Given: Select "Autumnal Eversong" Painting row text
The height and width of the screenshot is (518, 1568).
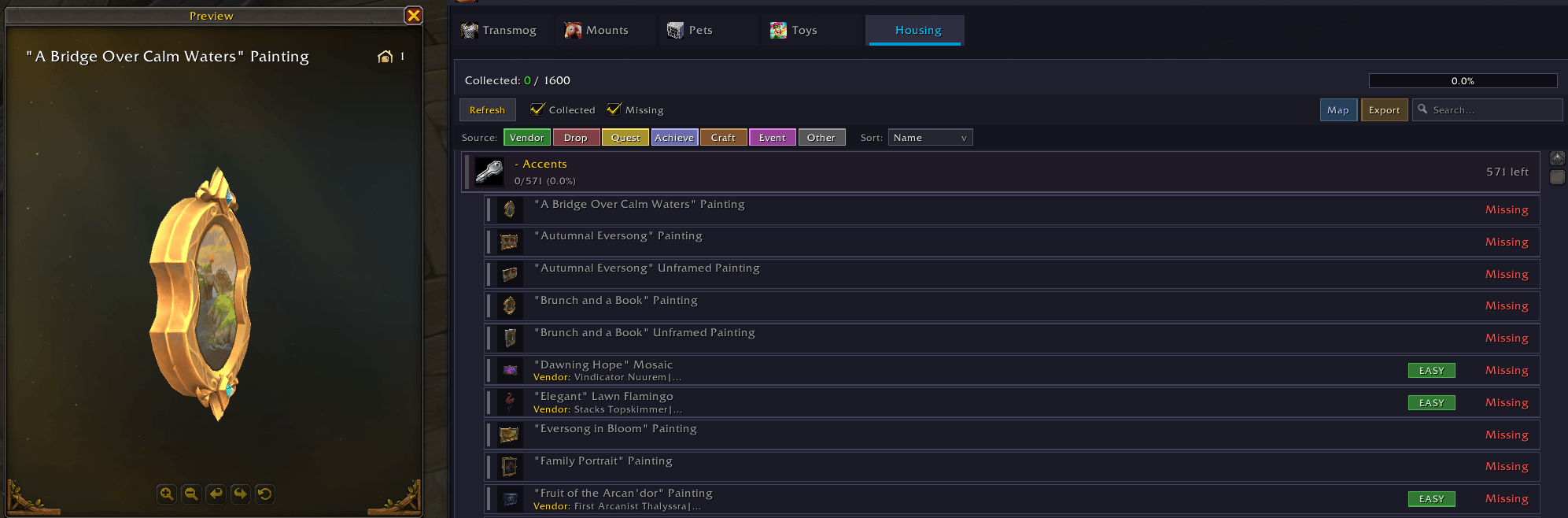Looking at the screenshot, I should tap(618, 236).
